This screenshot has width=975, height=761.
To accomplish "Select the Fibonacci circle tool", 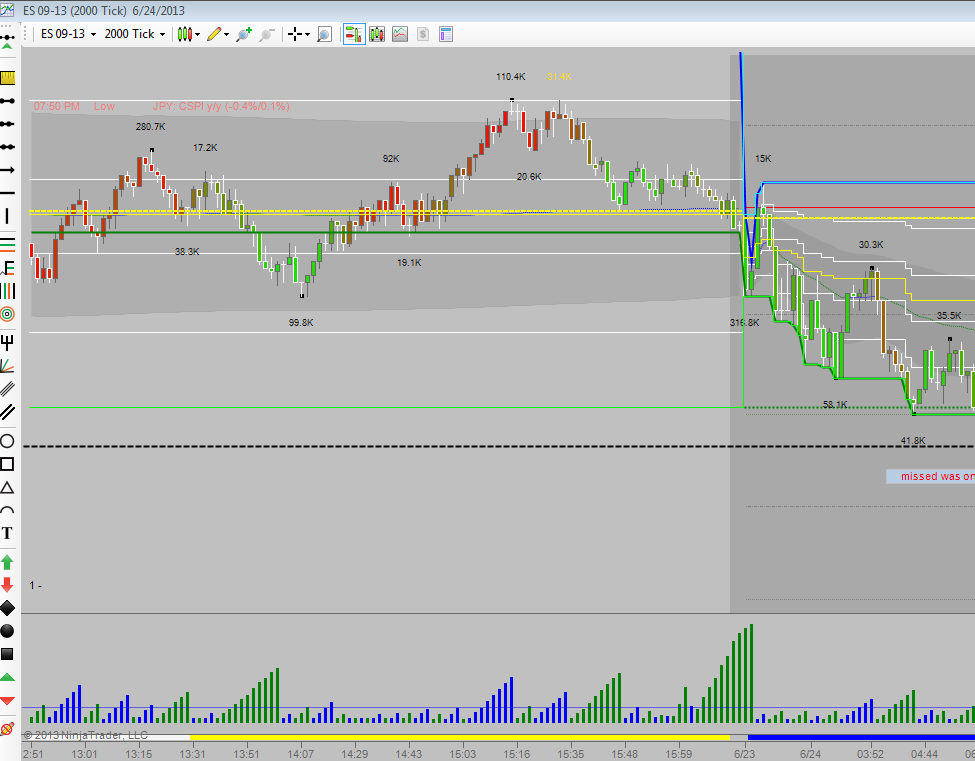I will pos(7,314).
